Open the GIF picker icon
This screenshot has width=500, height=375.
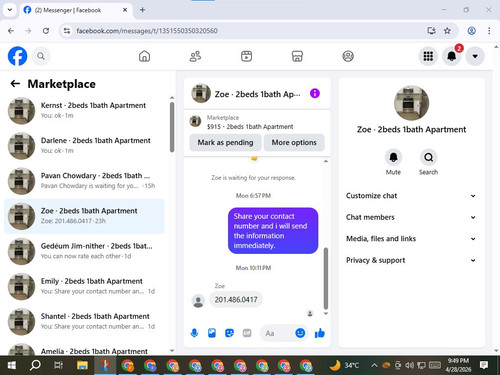tap(247, 333)
